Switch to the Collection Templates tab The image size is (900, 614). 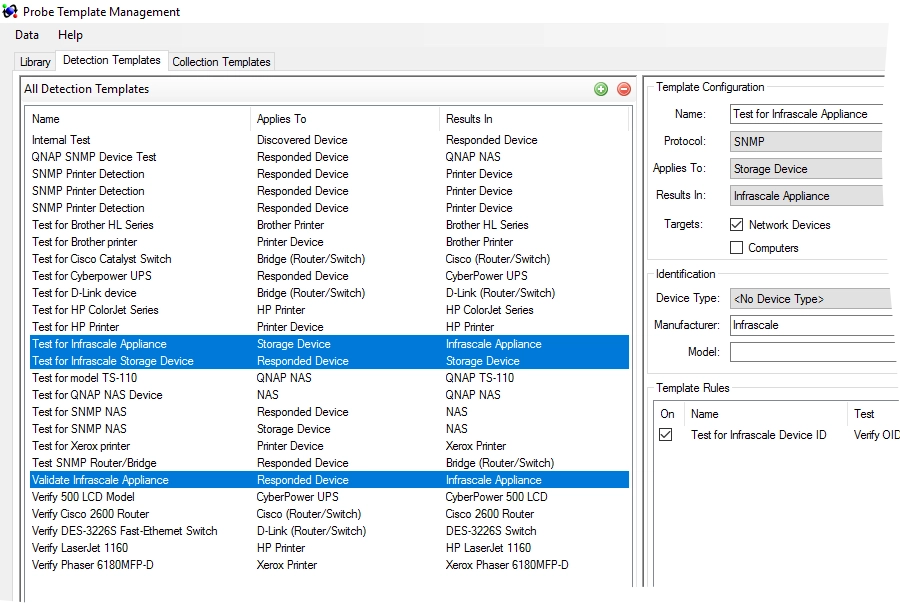pyautogui.click(x=222, y=62)
